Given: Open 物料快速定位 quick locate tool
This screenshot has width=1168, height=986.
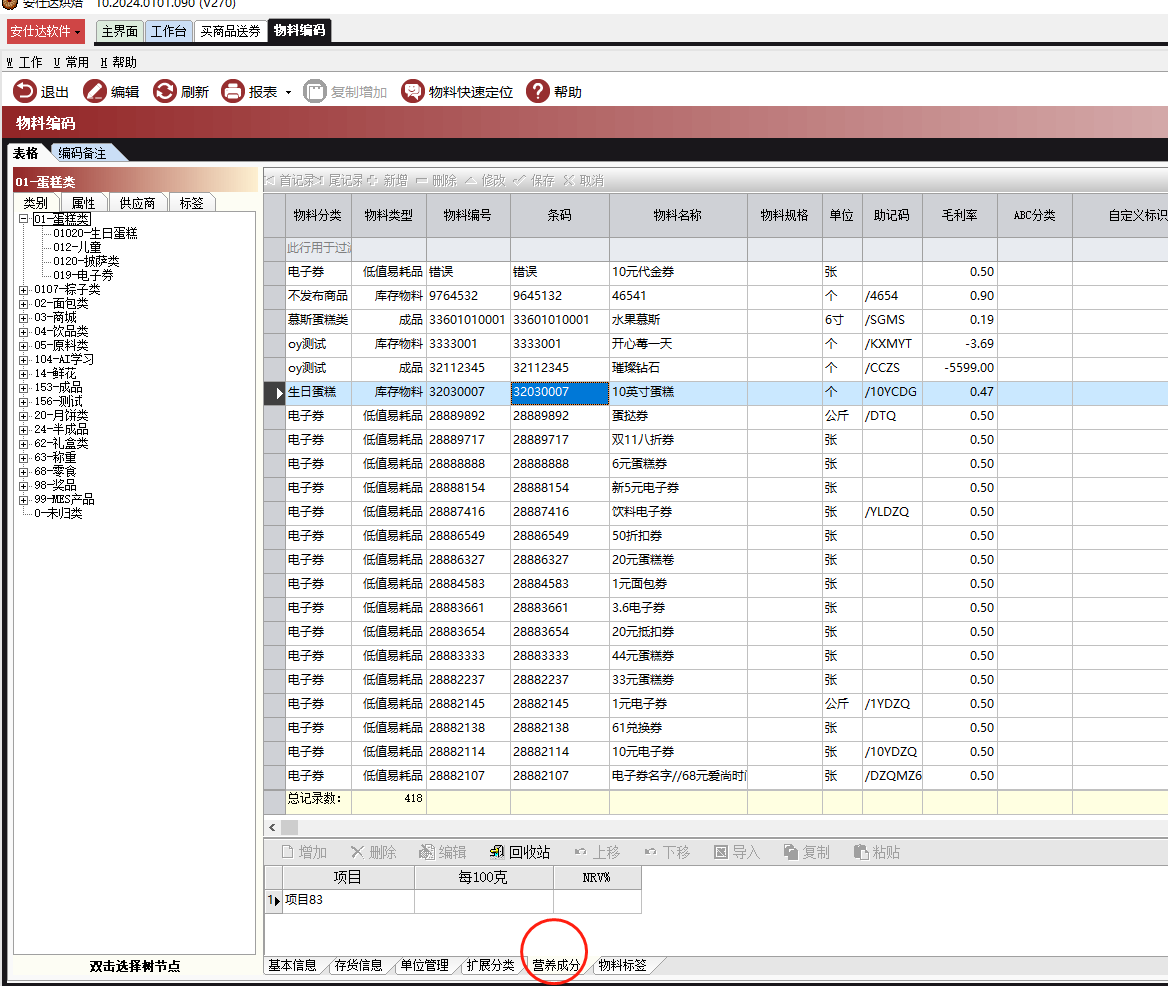Looking at the screenshot, I should pyautogui.click(x=412, y=92).
